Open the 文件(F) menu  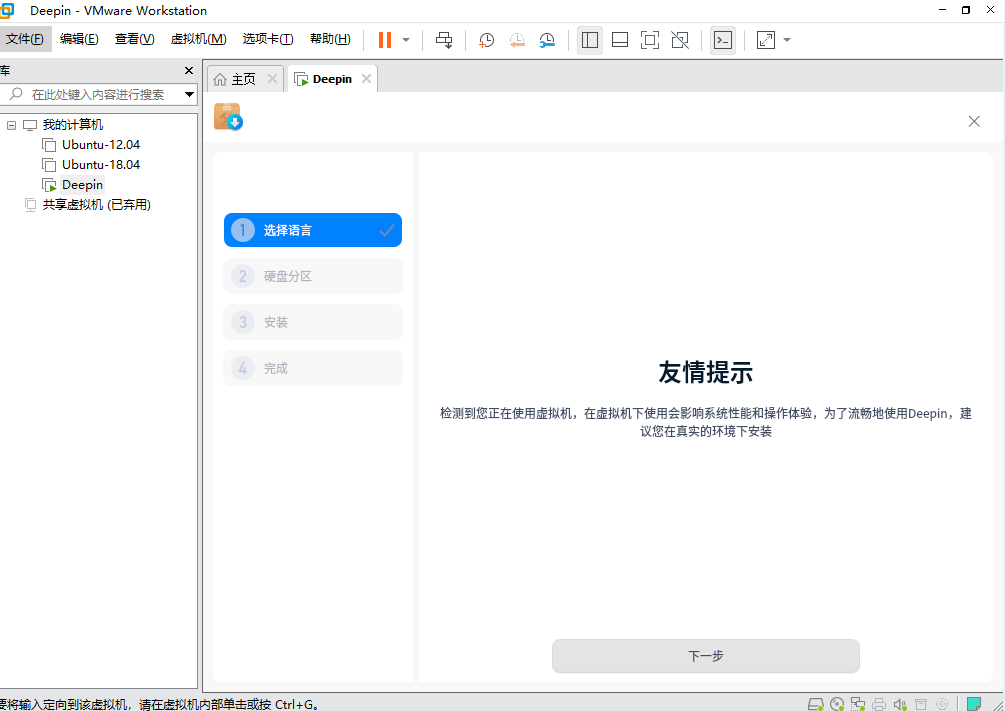coord(25,39)
